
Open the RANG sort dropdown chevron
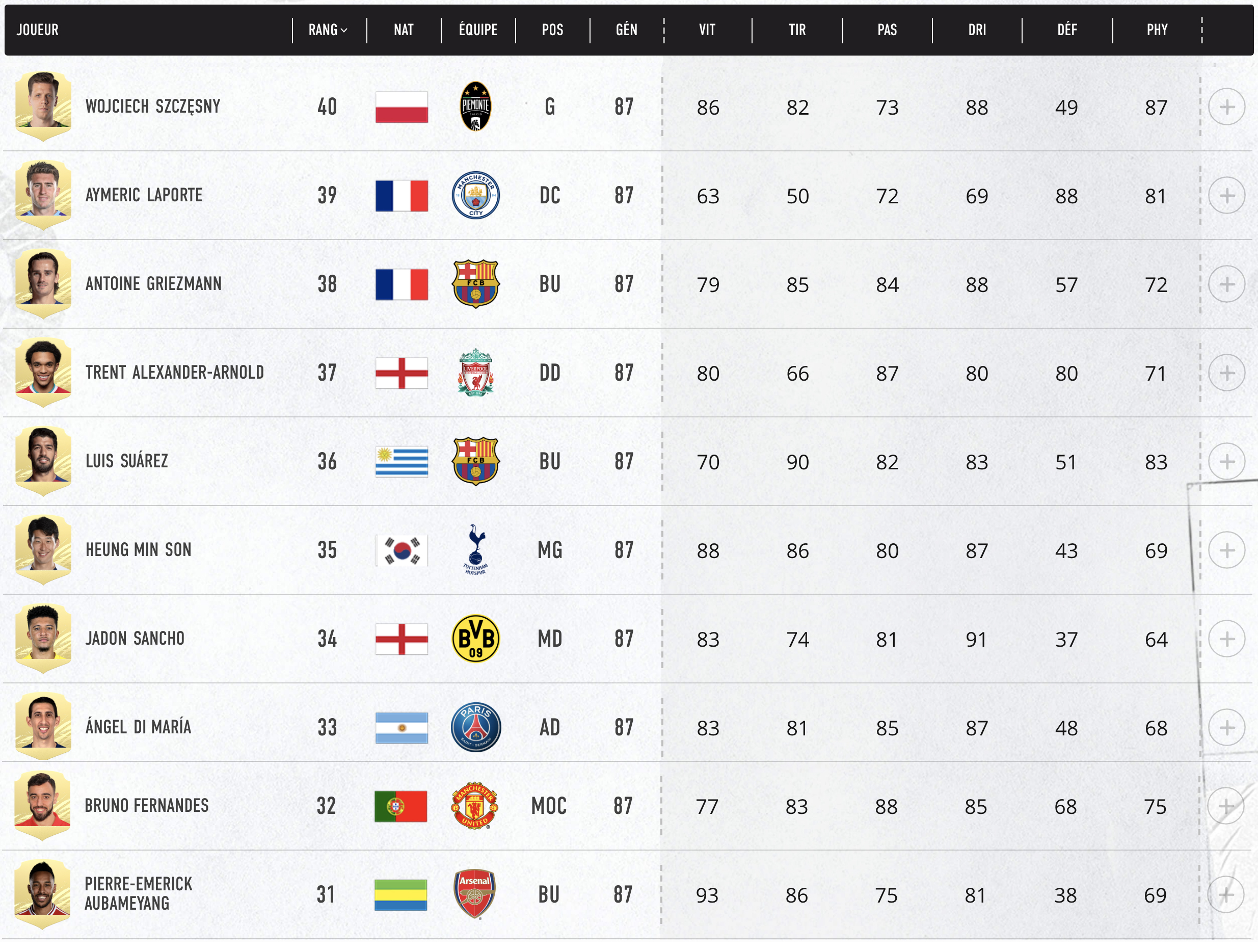[x=343, y=31]
